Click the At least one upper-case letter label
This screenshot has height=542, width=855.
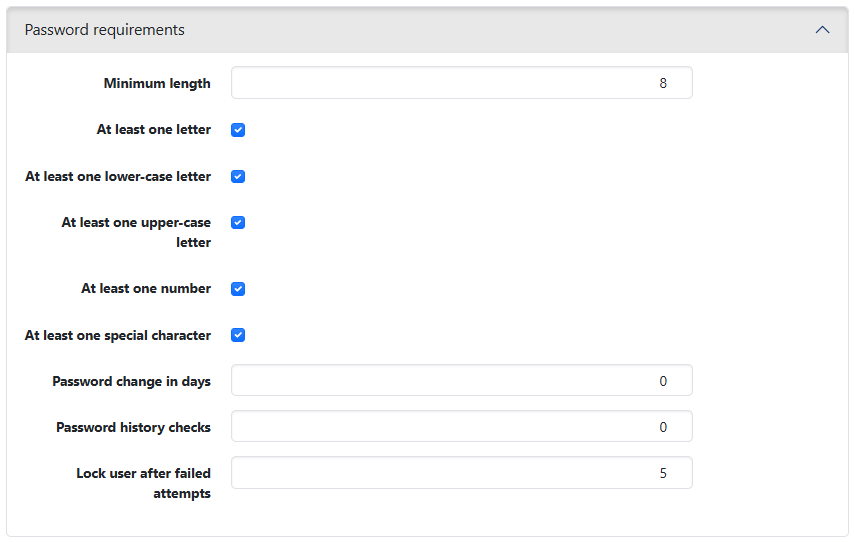coord(136,232)
